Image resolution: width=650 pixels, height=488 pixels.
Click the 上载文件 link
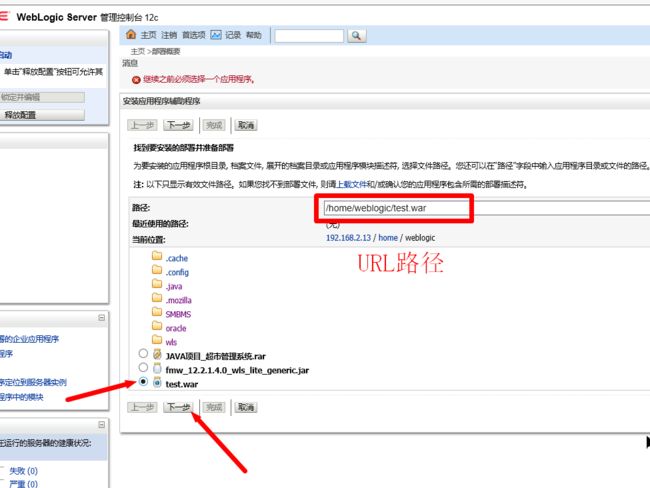352,185
